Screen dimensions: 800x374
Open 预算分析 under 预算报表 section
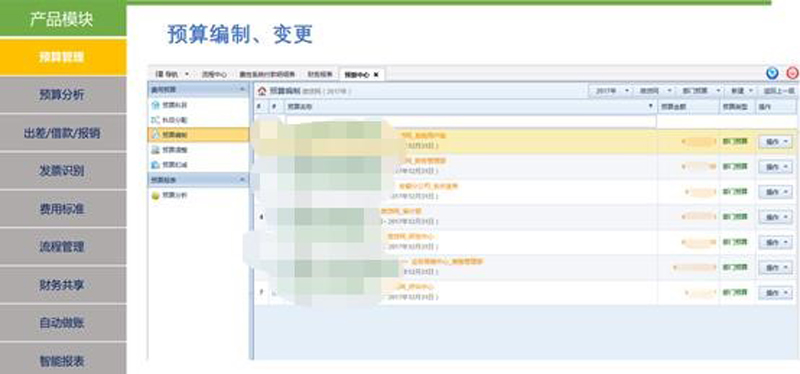point(175,195)
